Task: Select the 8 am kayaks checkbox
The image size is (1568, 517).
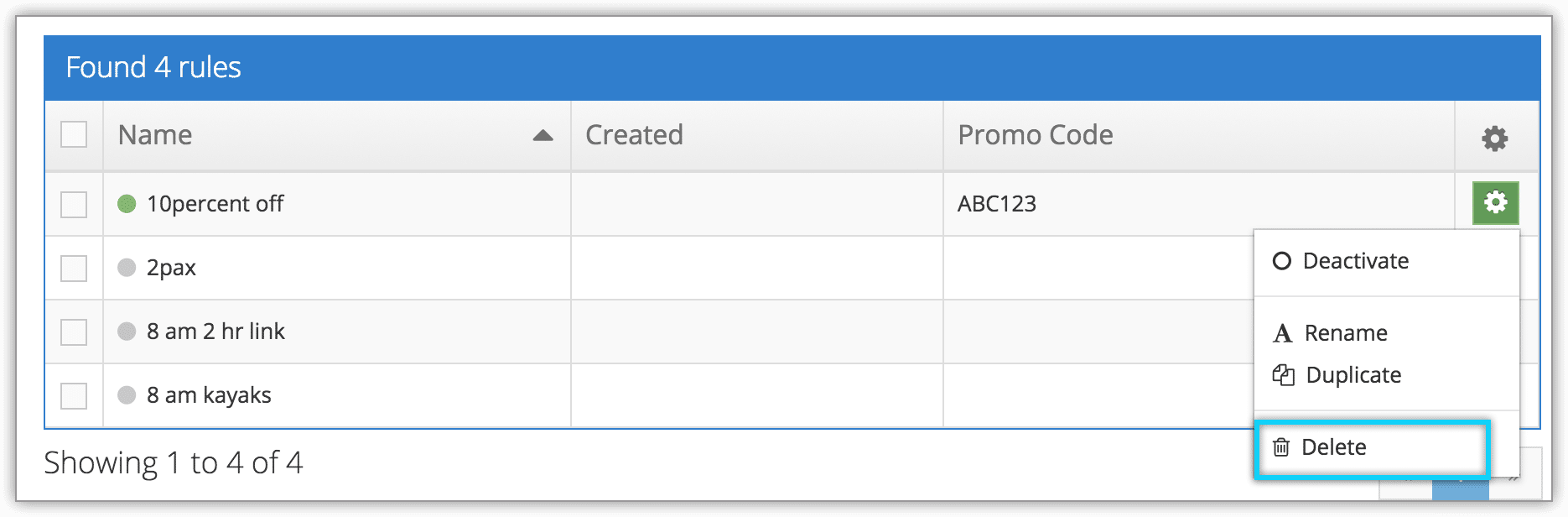Action: point(74,395)
